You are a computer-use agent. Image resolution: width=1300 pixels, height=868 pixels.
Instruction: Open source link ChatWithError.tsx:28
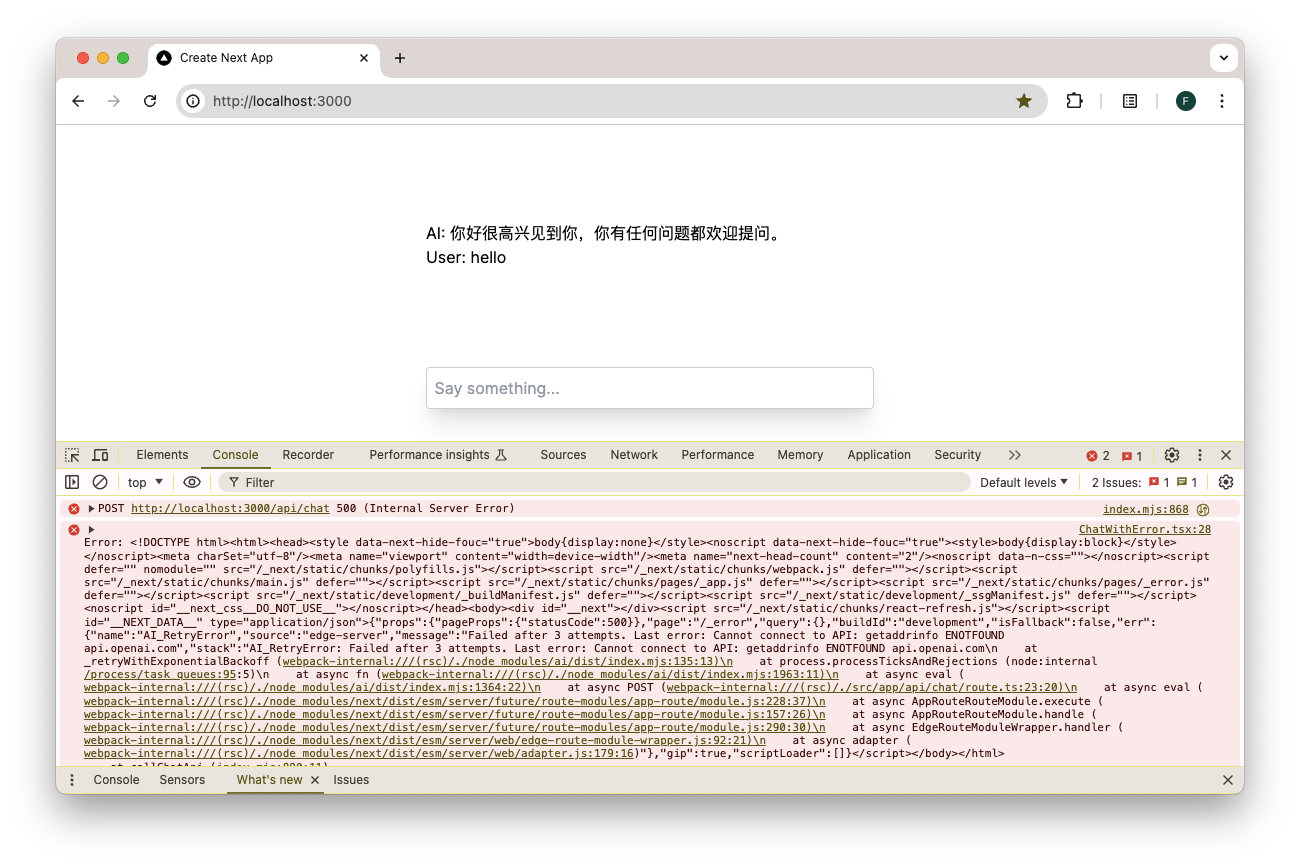tap(1145, 530)
